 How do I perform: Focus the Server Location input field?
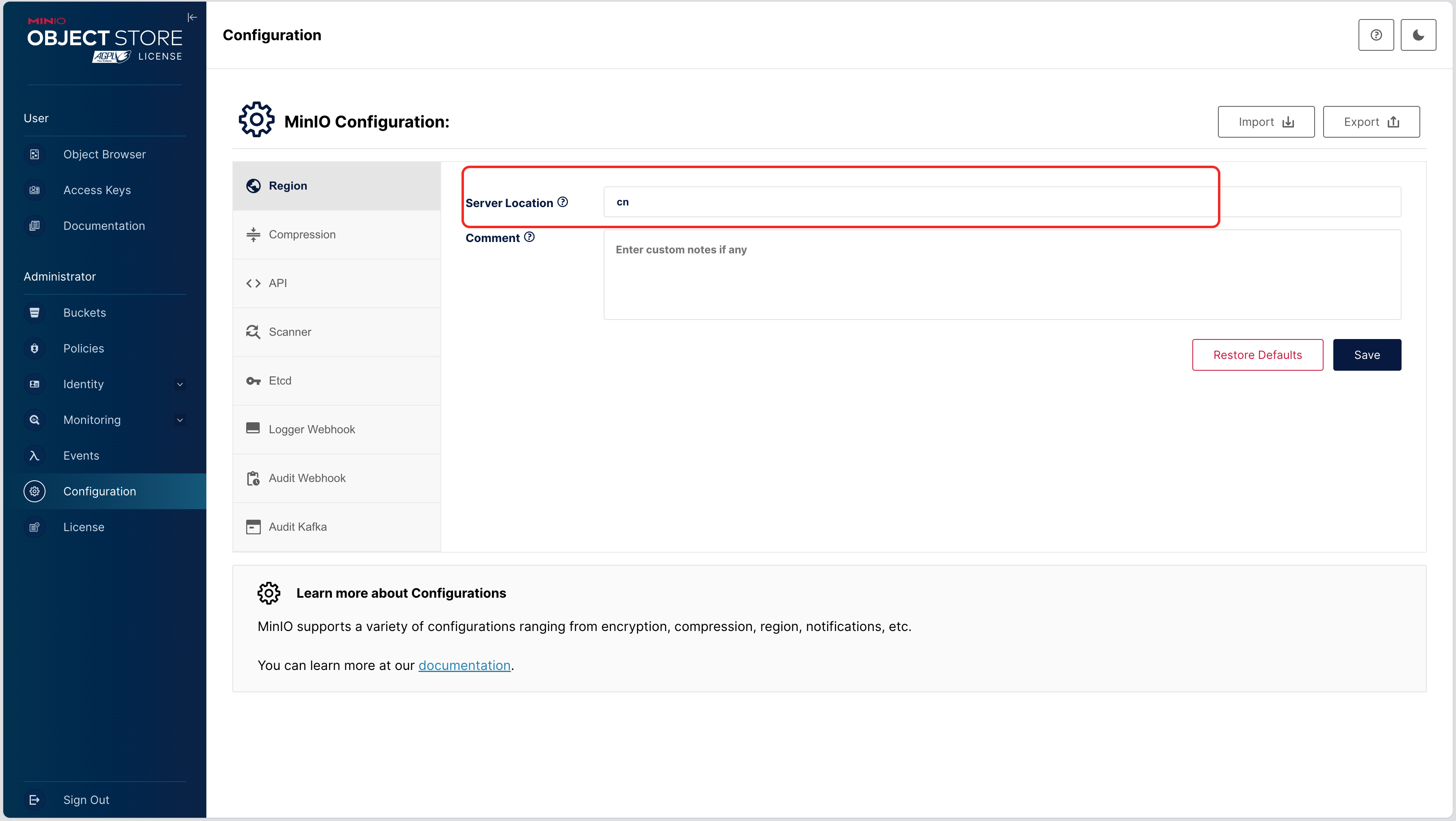(1002, 202)
